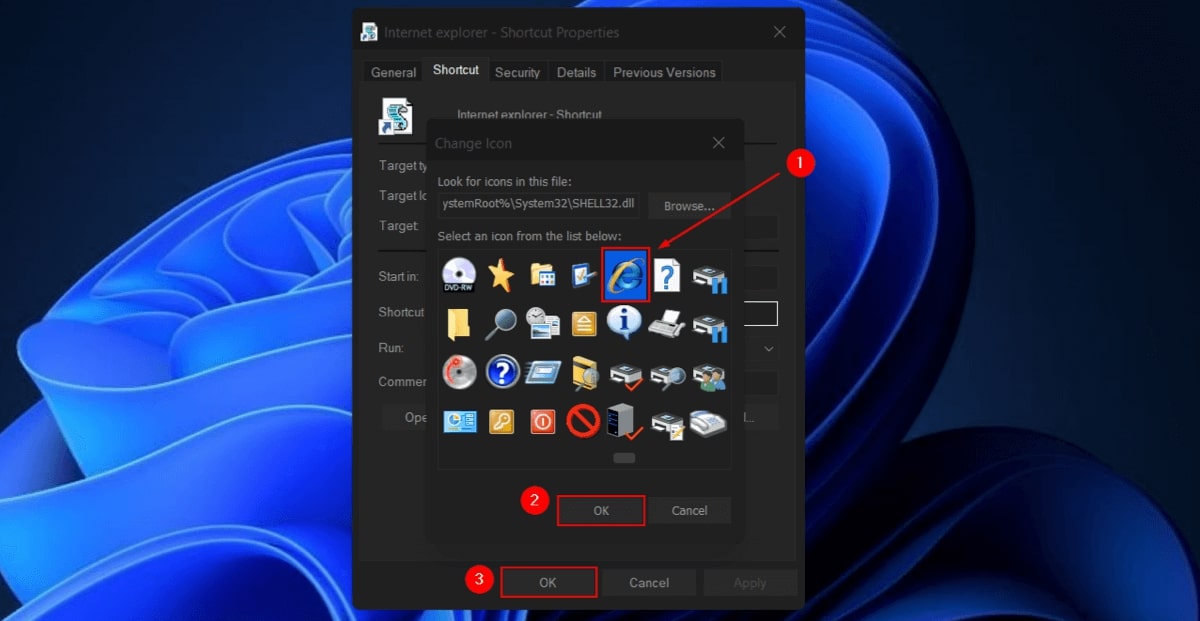This screenshot has height=621, width=1200.
Task: Pick the fax machine icon
Action: click(667, 323)
